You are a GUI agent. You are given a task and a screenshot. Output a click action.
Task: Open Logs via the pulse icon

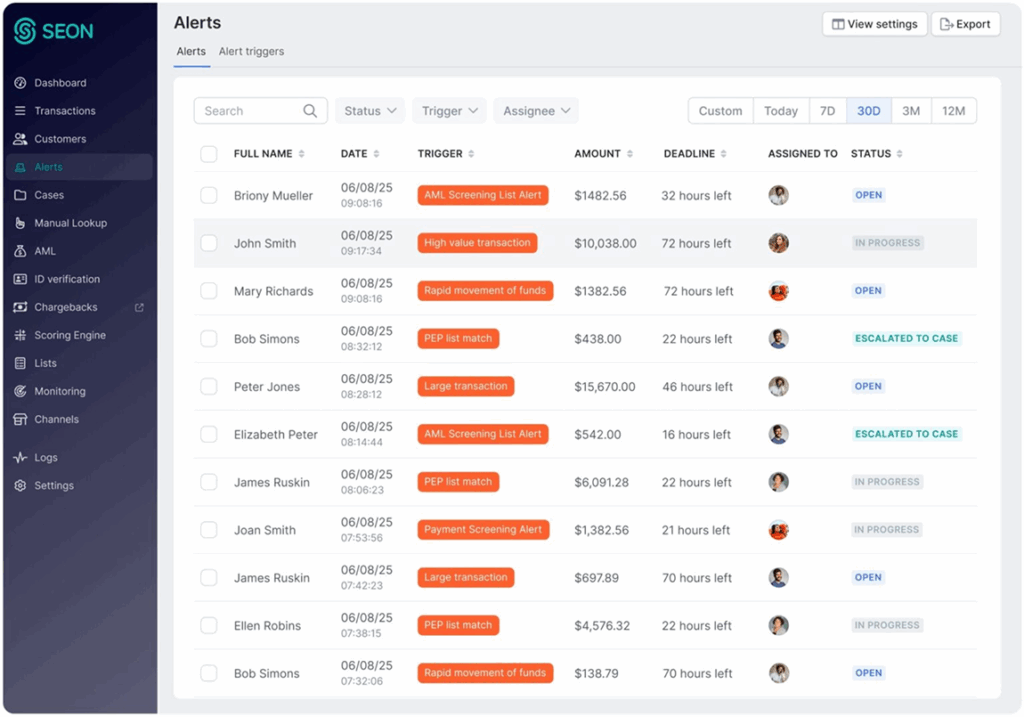pos(20,457)
